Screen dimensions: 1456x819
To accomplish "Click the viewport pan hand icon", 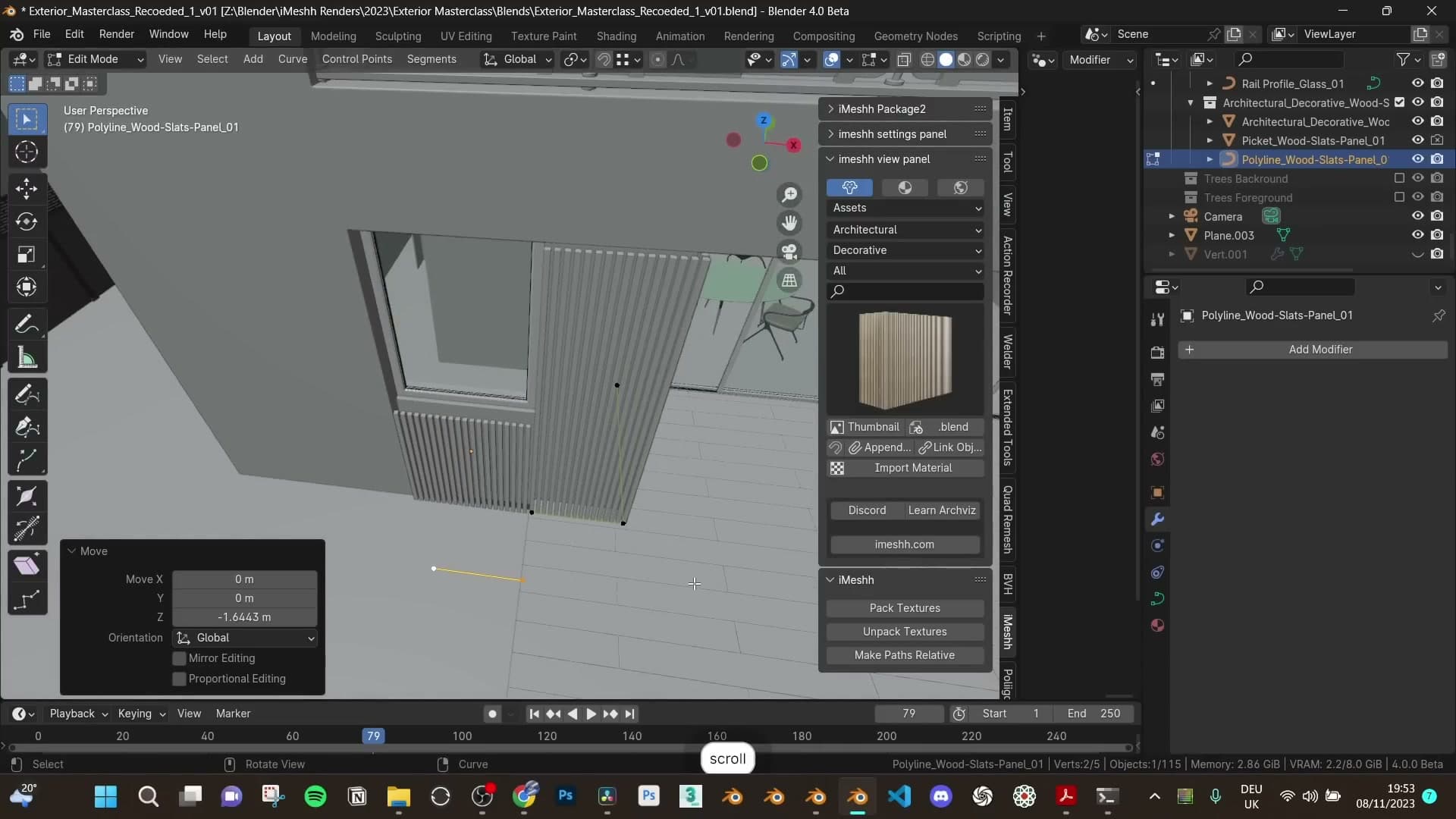I will click(x=789, y=223).
